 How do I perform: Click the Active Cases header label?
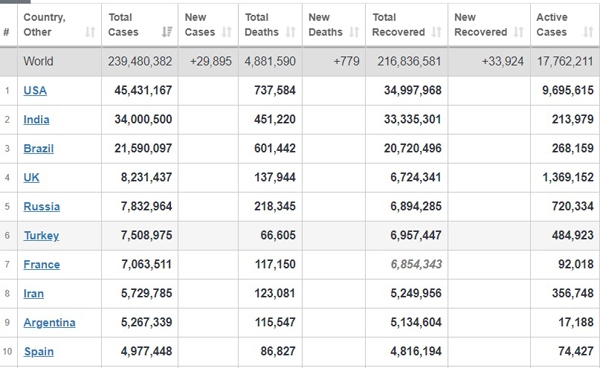click(x=552, y=24)
